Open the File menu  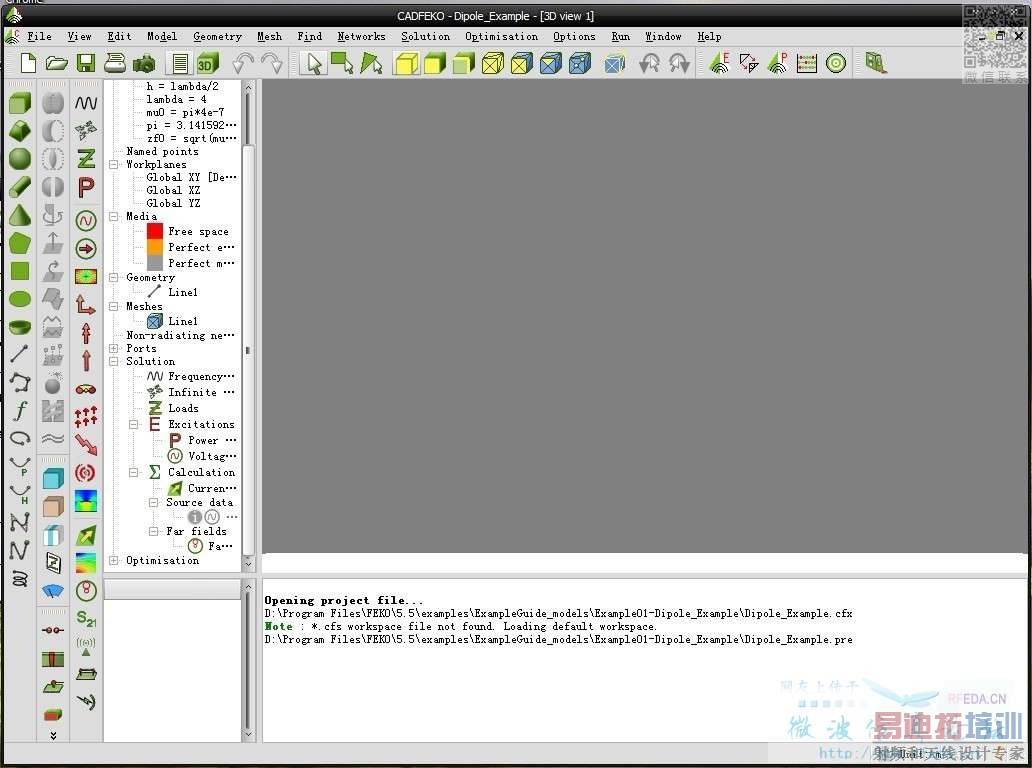pos(39,37)
